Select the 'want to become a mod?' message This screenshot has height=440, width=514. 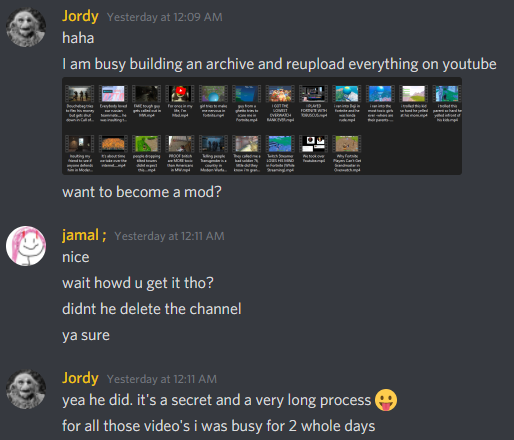point(142,192)
